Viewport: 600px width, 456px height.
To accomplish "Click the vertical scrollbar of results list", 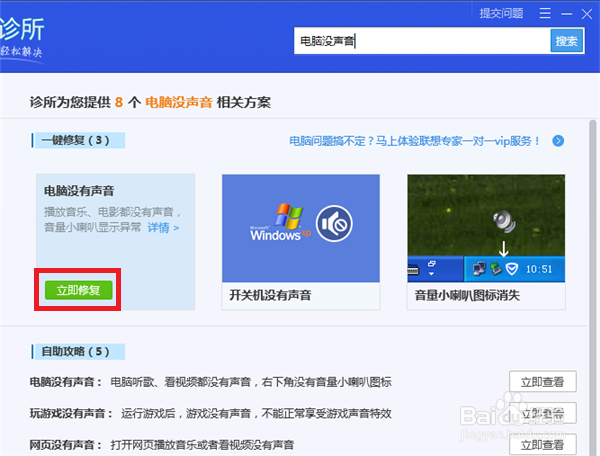I will click(593, 287).
